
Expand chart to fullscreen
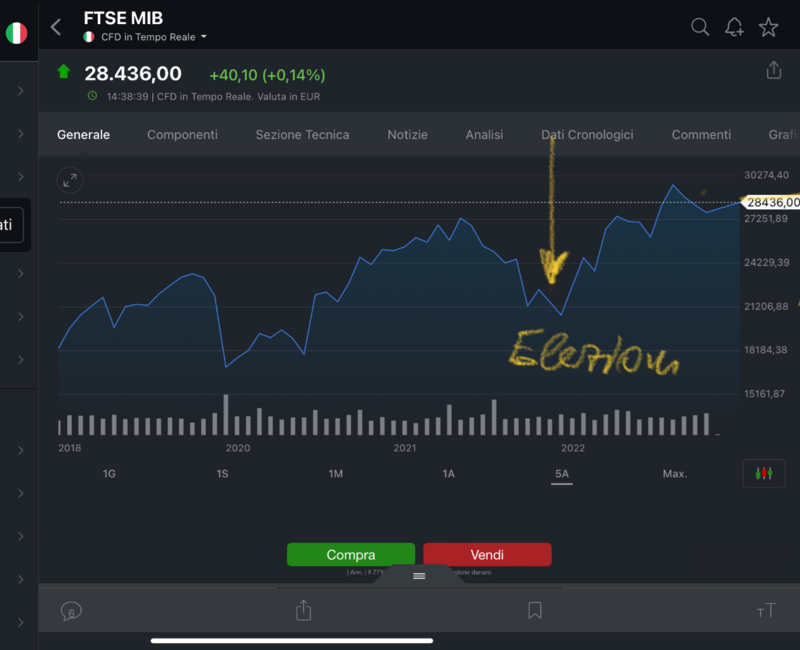pos(70,180)
